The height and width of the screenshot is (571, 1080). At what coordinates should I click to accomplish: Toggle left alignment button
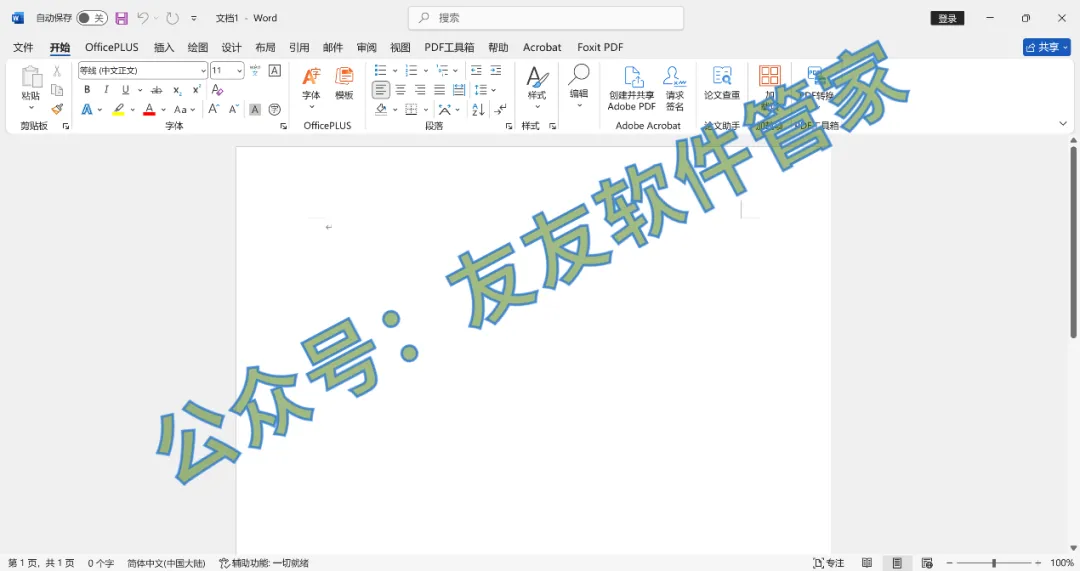[381, 90]
